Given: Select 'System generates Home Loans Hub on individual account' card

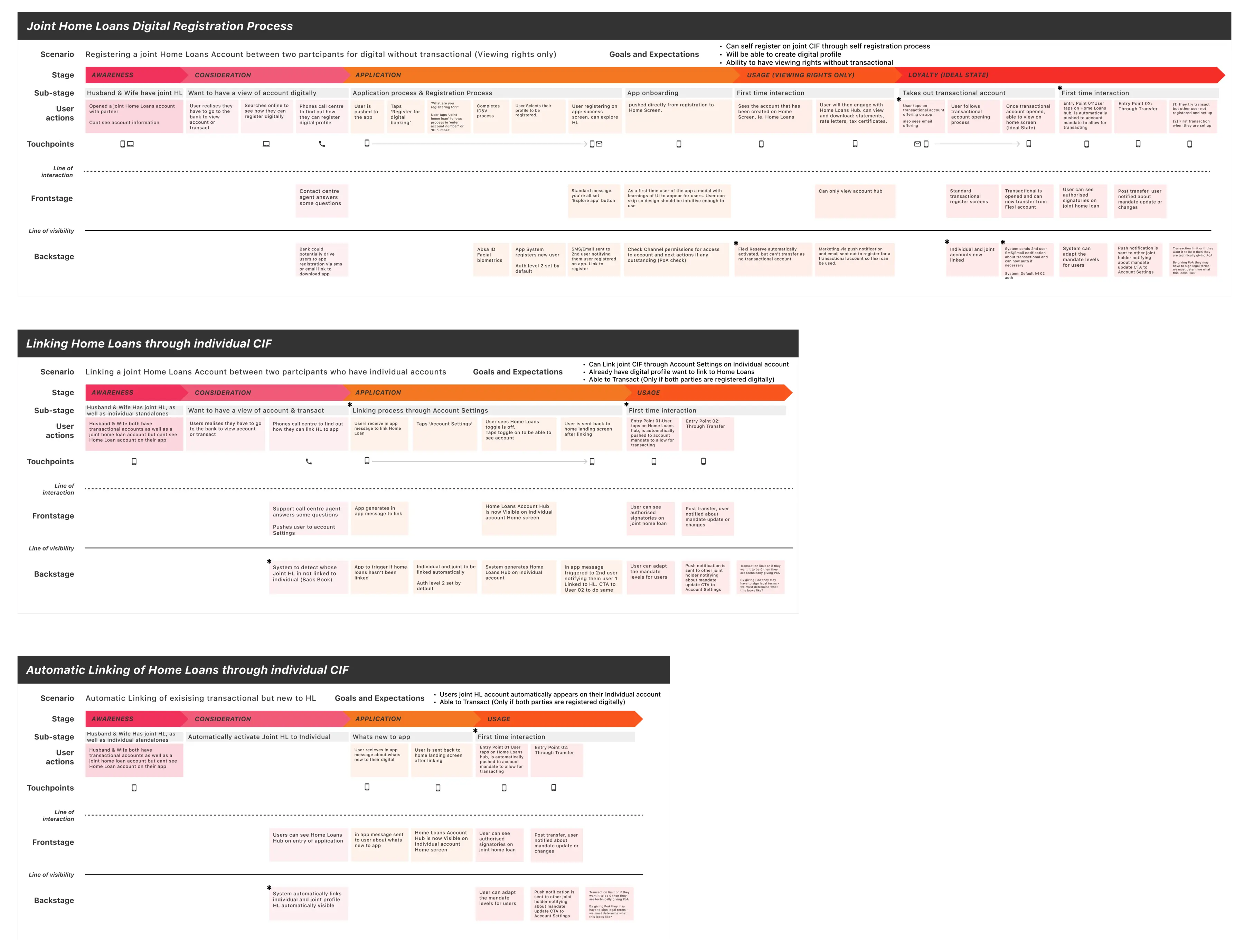Looking at the screenshot, I should point(519,577).
